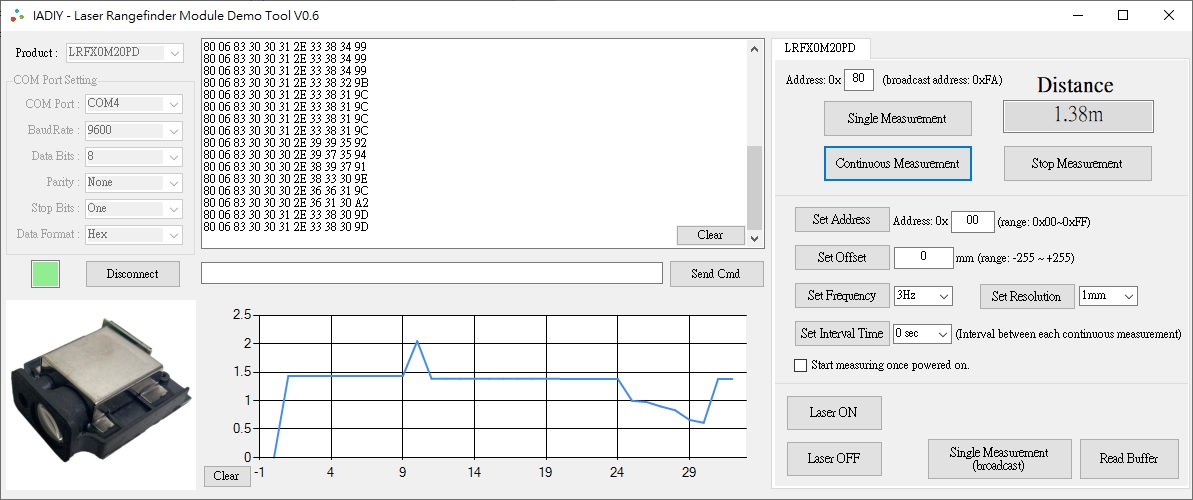Expand the resolution 1mm dropdown

click(1108, 296)
